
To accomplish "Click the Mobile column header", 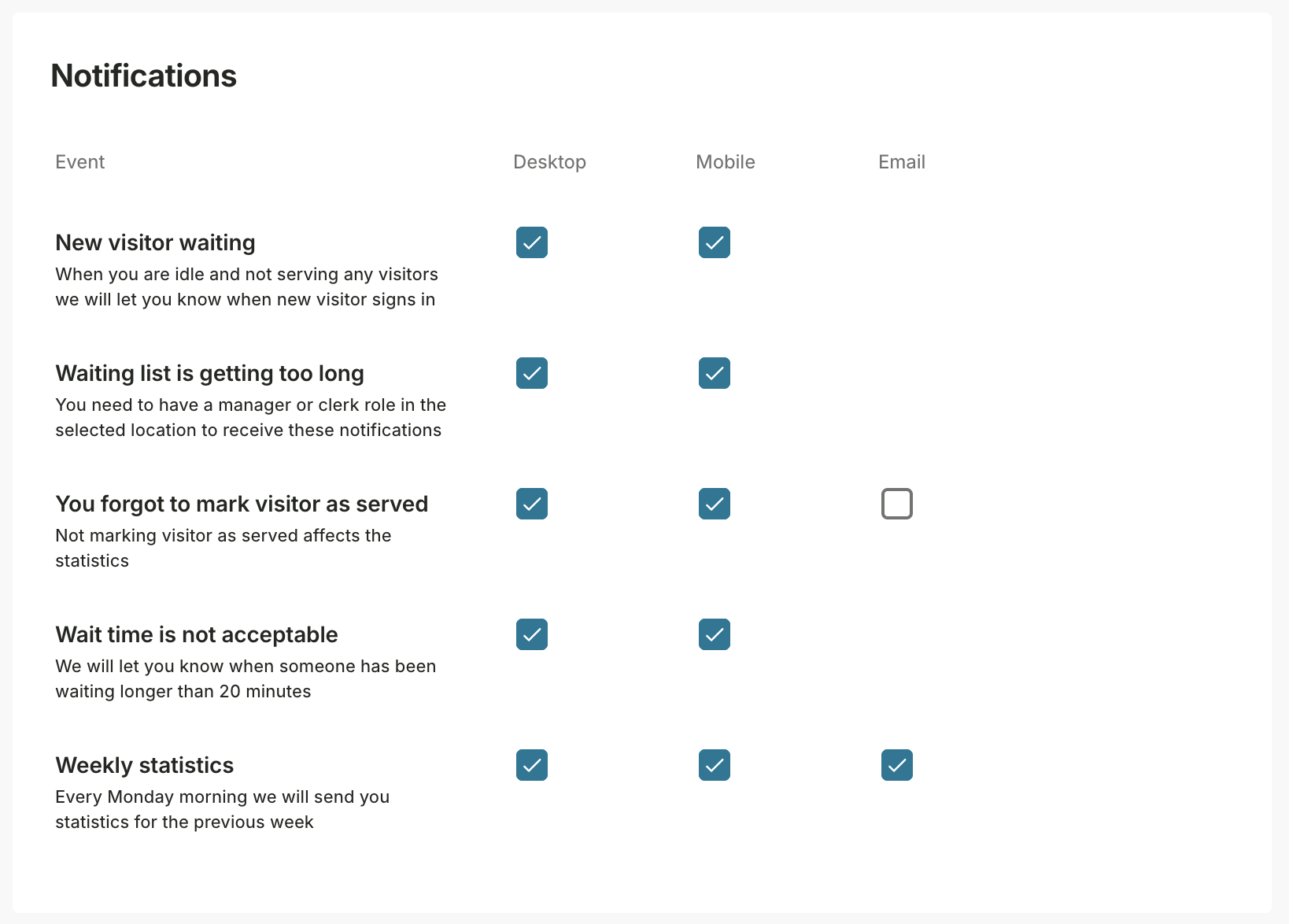I will pyautogui.click(x=725, y=162).
